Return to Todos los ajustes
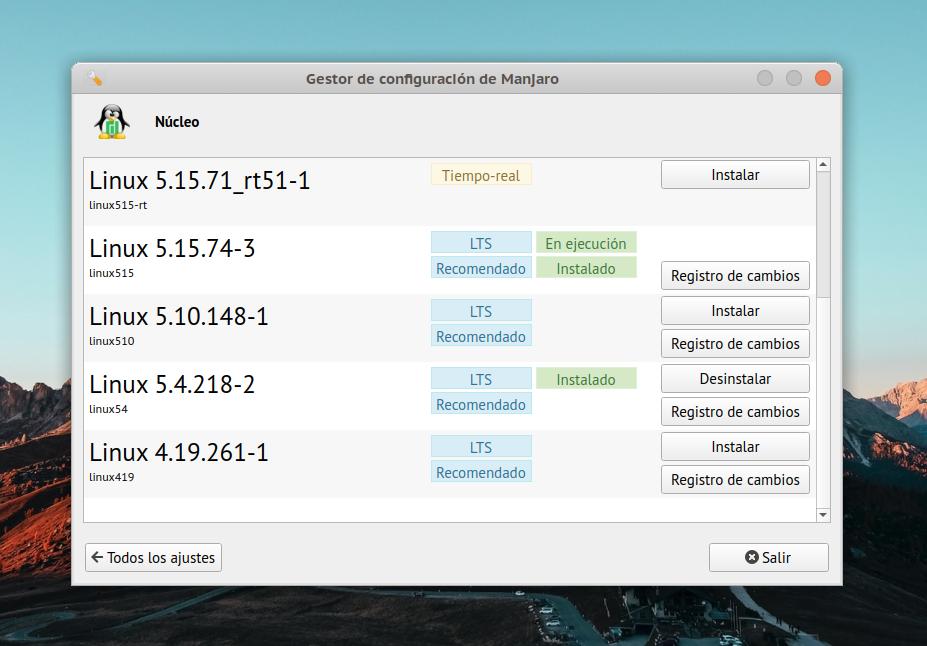This screenshot has width=927, height=646. pos(152,557)
